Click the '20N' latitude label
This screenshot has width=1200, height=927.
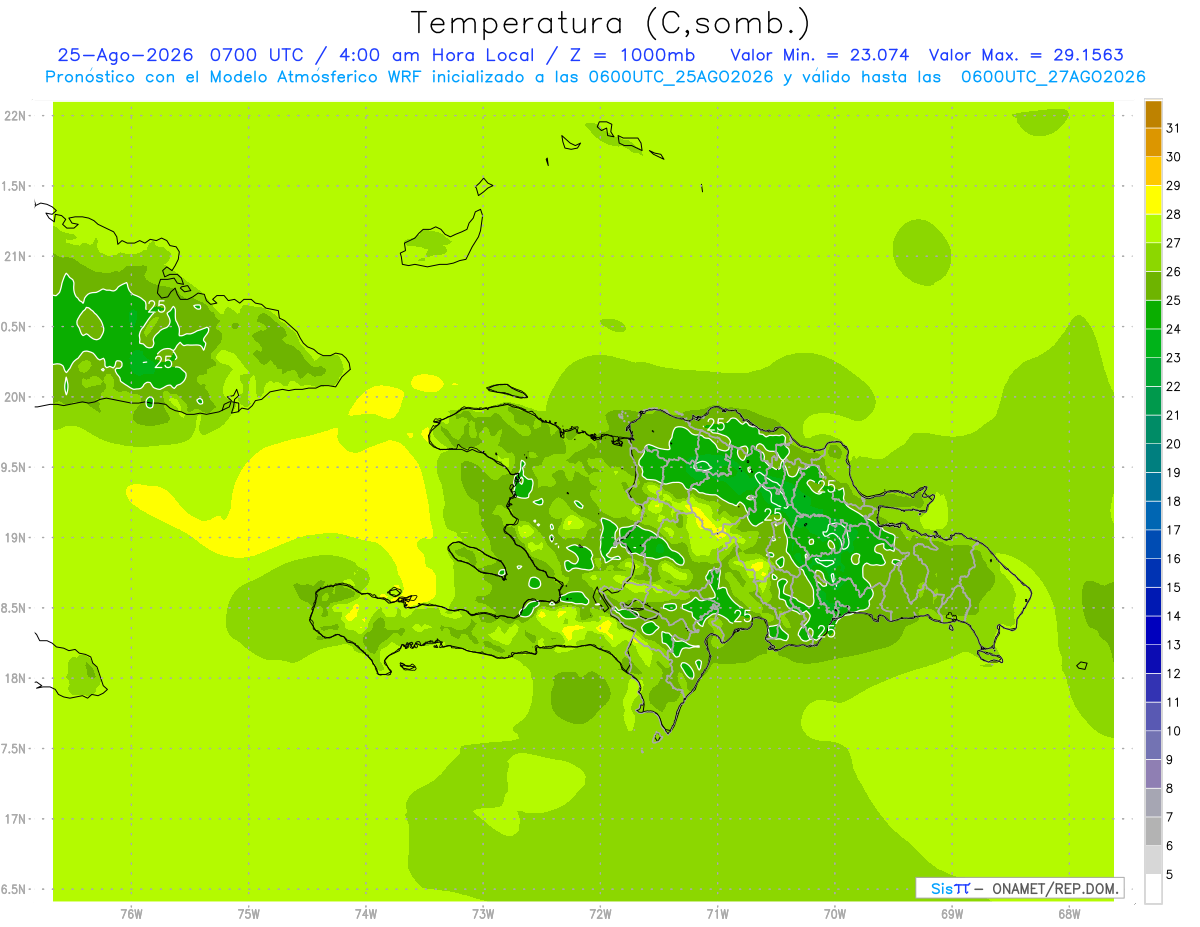(x=15, y=397)
